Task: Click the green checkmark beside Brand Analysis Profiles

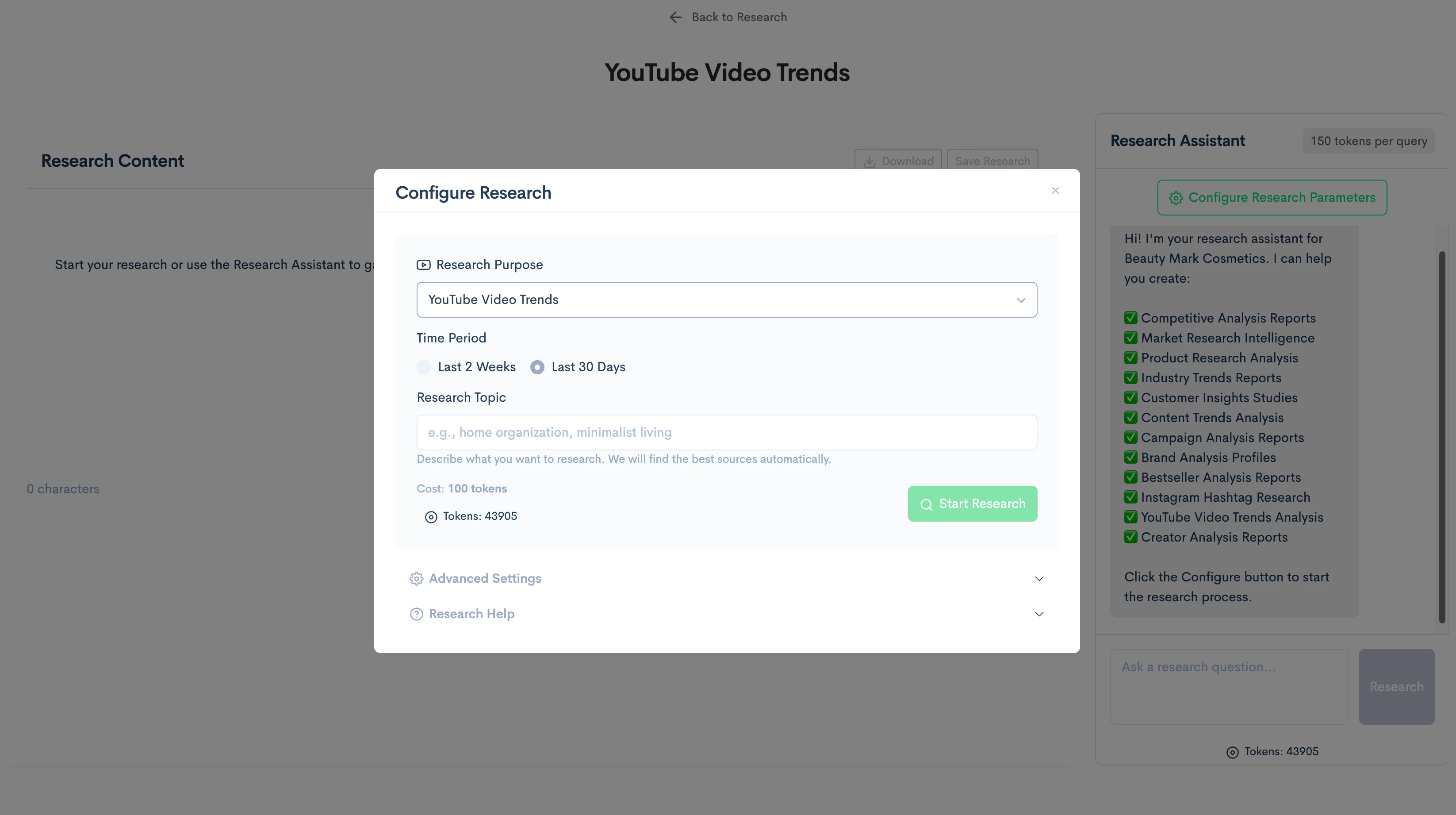Action: (1130, 457)
